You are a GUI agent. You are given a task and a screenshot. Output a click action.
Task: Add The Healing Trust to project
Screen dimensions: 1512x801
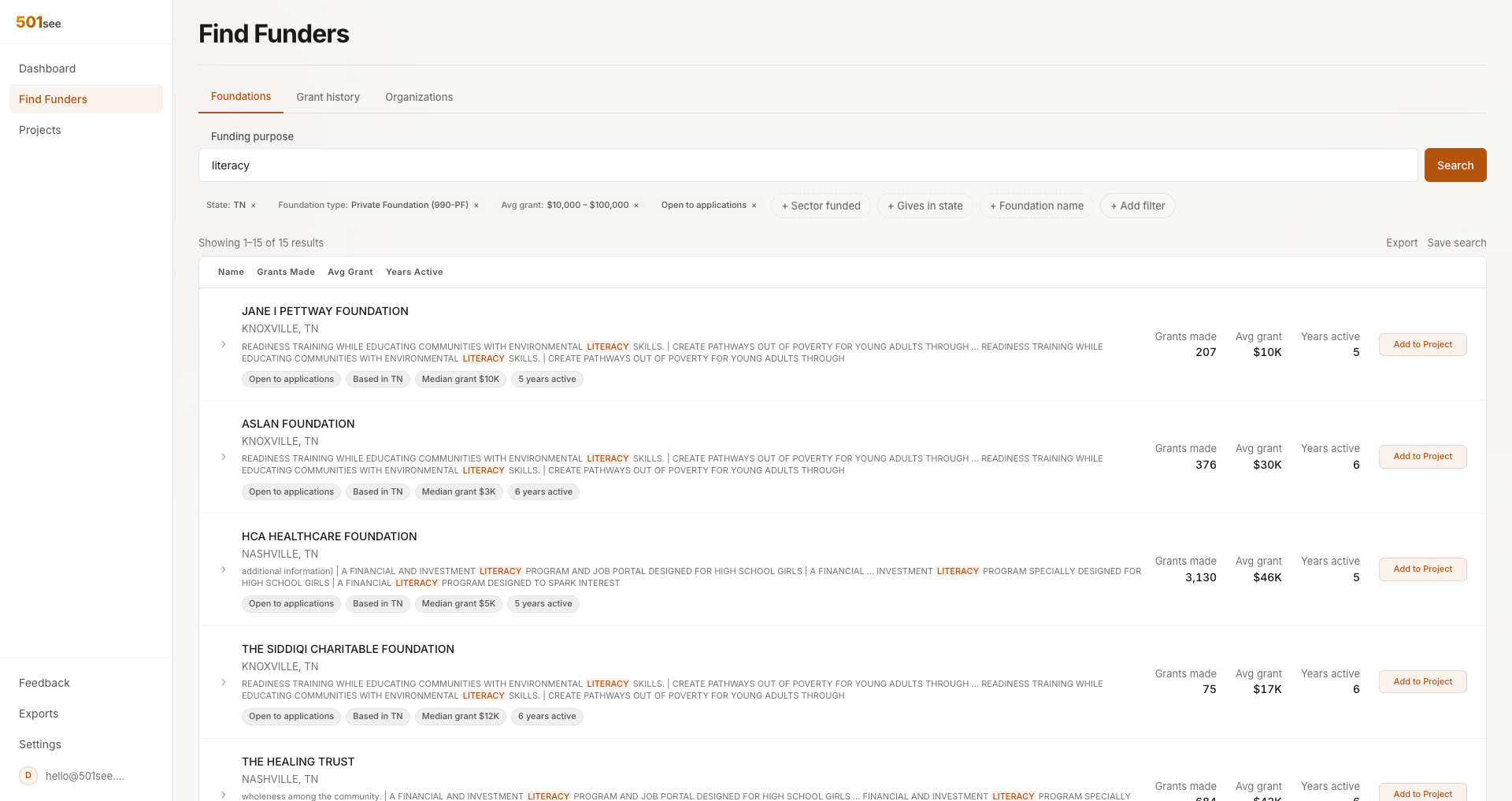[x=1422, y=792]
